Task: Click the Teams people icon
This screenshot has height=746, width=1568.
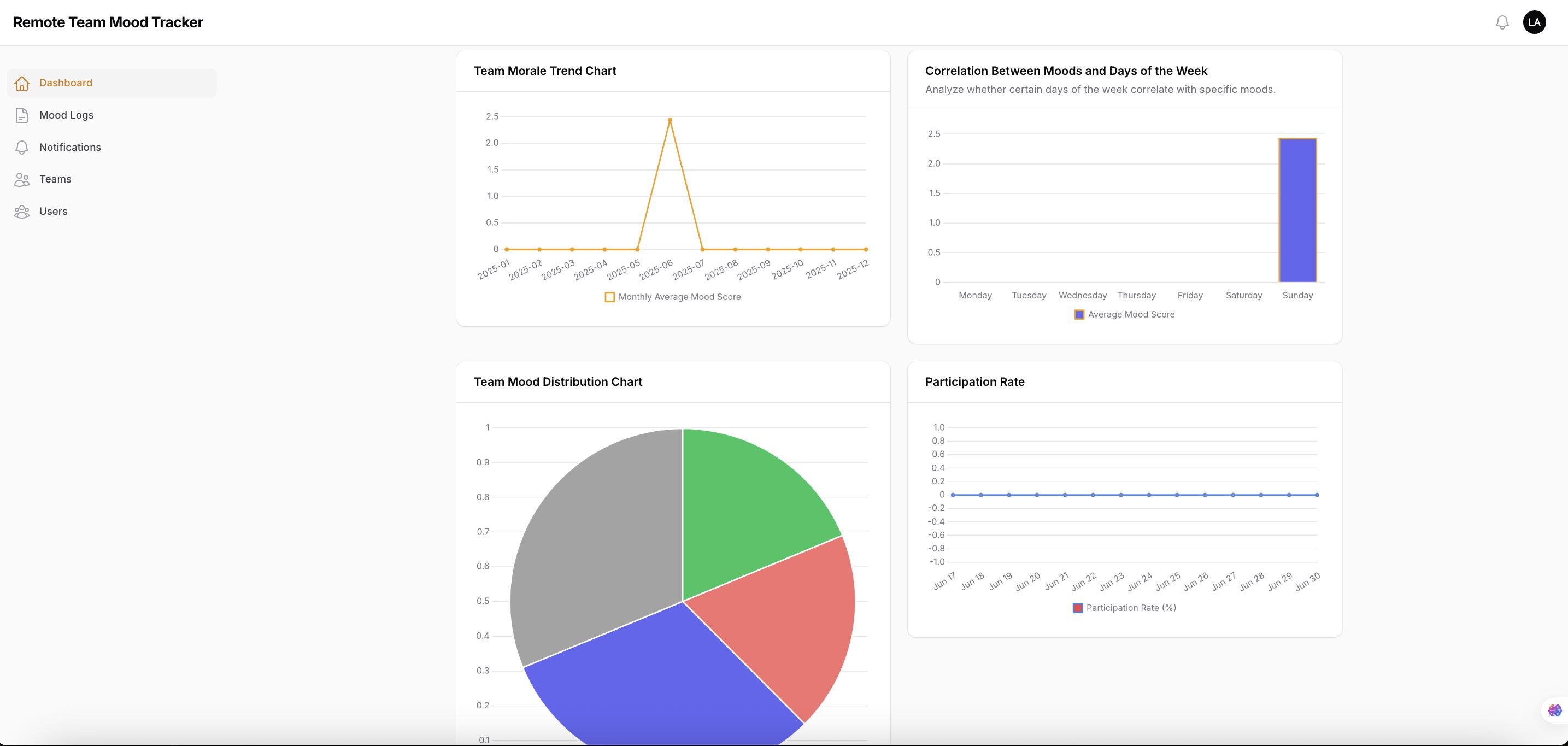Action: [x=22, y=179]
